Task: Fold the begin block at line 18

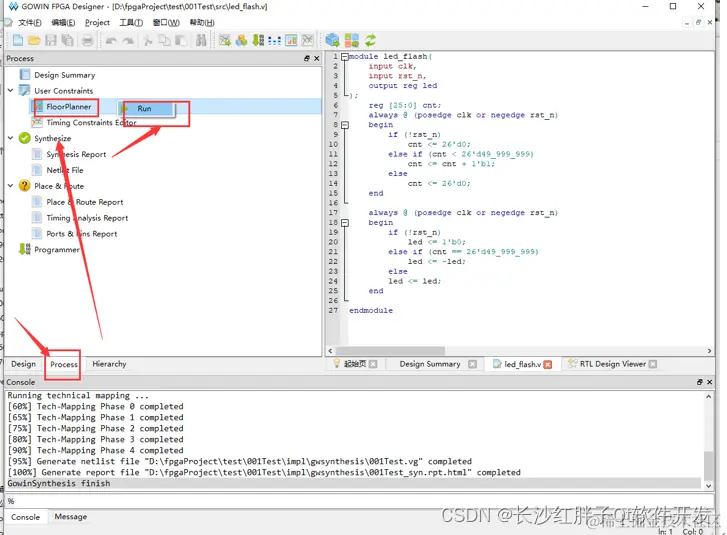Action: coord(344,223)
